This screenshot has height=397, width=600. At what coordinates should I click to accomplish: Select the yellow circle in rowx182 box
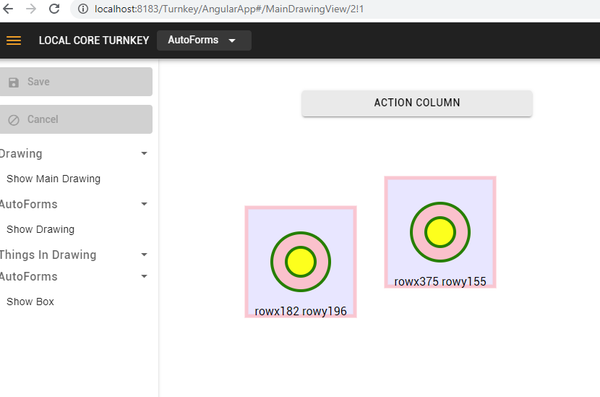(301, 262)
